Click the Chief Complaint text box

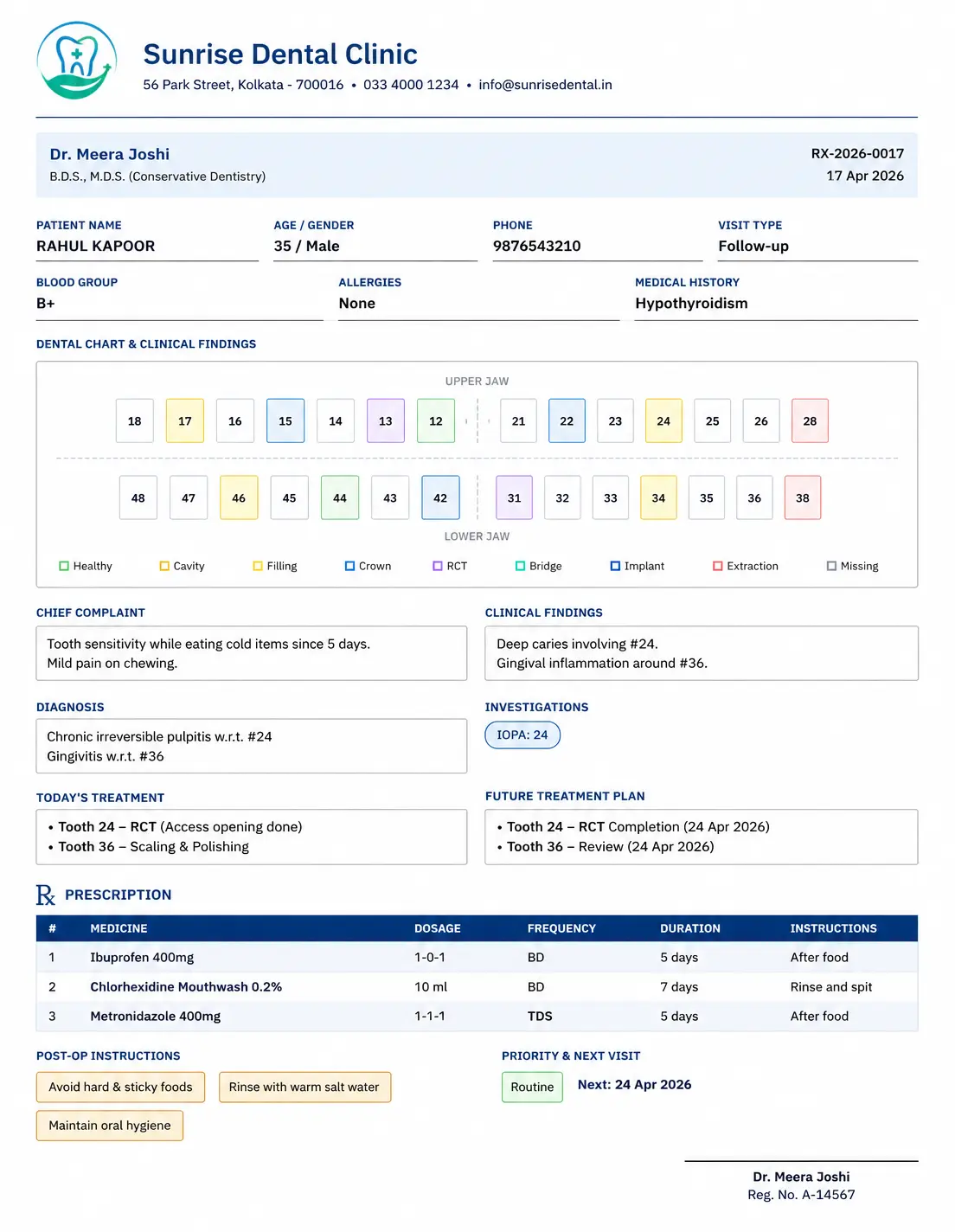pos(252,653)
